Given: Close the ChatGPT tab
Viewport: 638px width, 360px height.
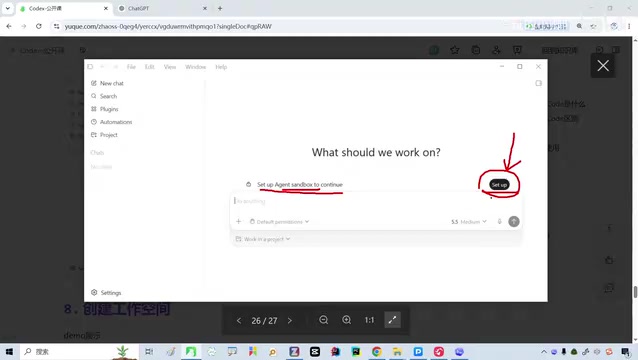Looking at the screenshot, I should [205, 8].
